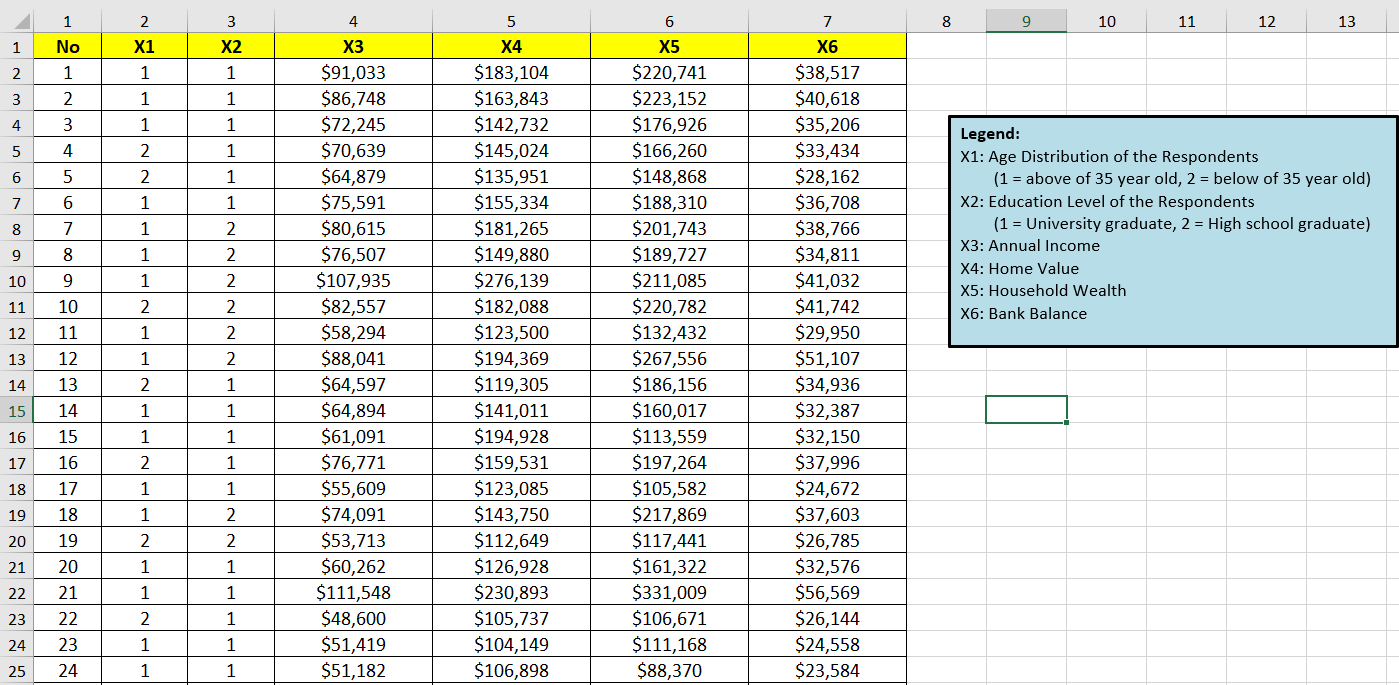The width and height of the screenshot is (1399, 685).
Task: Select cell with $141,011
Action: [511, 410]
